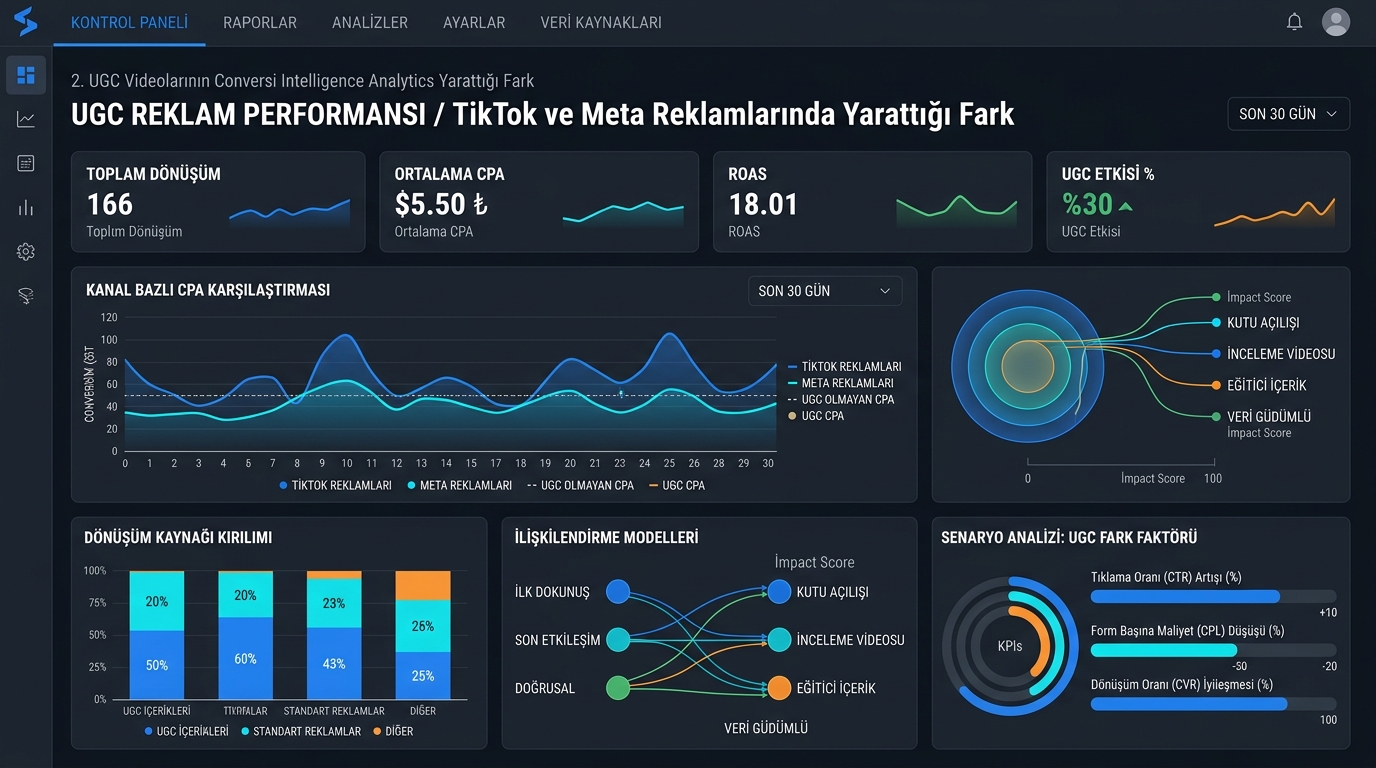This screenshot has height=768, width=1376.
Task: Click the 26% bar segment
Action: click(423, 626)
